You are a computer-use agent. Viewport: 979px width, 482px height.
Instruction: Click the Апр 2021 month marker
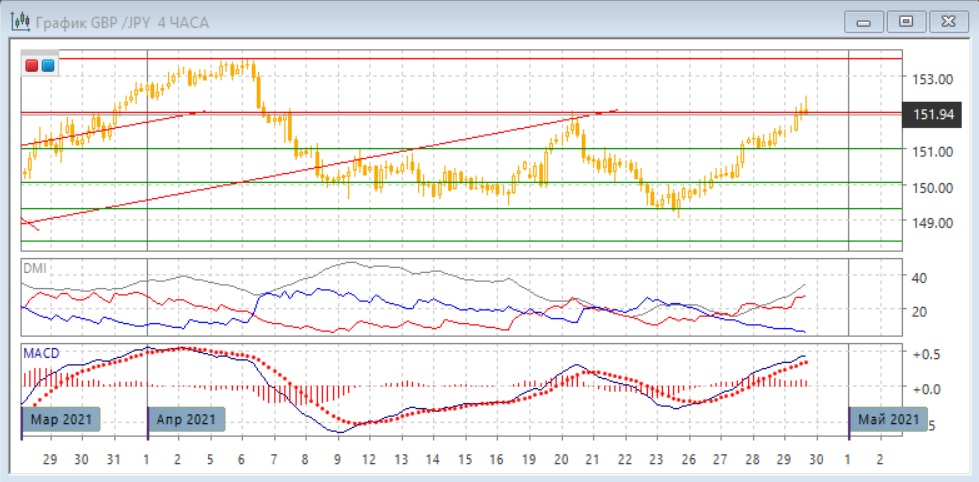[x=187, y=419]
